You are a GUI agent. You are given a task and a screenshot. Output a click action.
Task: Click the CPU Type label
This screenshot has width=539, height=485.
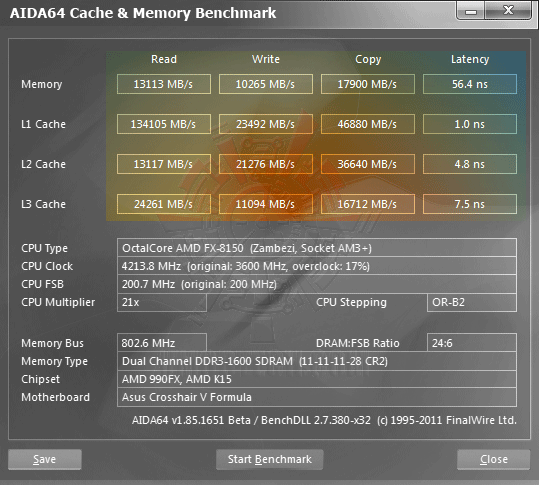coord(44,248)
